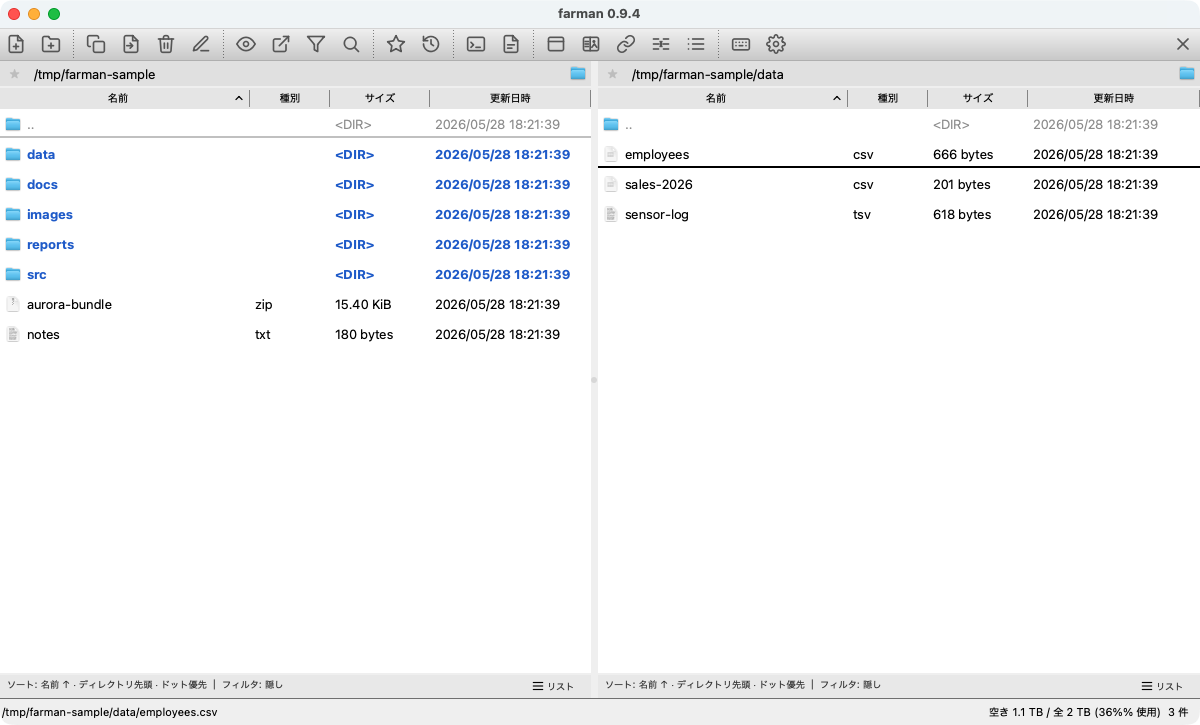Click the '180 bytes' size cell
Viewport: 1200px width, 725px height.
tap(364, 334)
